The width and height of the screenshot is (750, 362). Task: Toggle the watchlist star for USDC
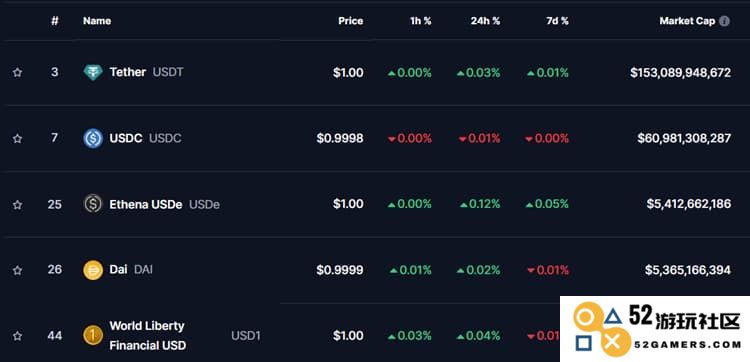18,138
